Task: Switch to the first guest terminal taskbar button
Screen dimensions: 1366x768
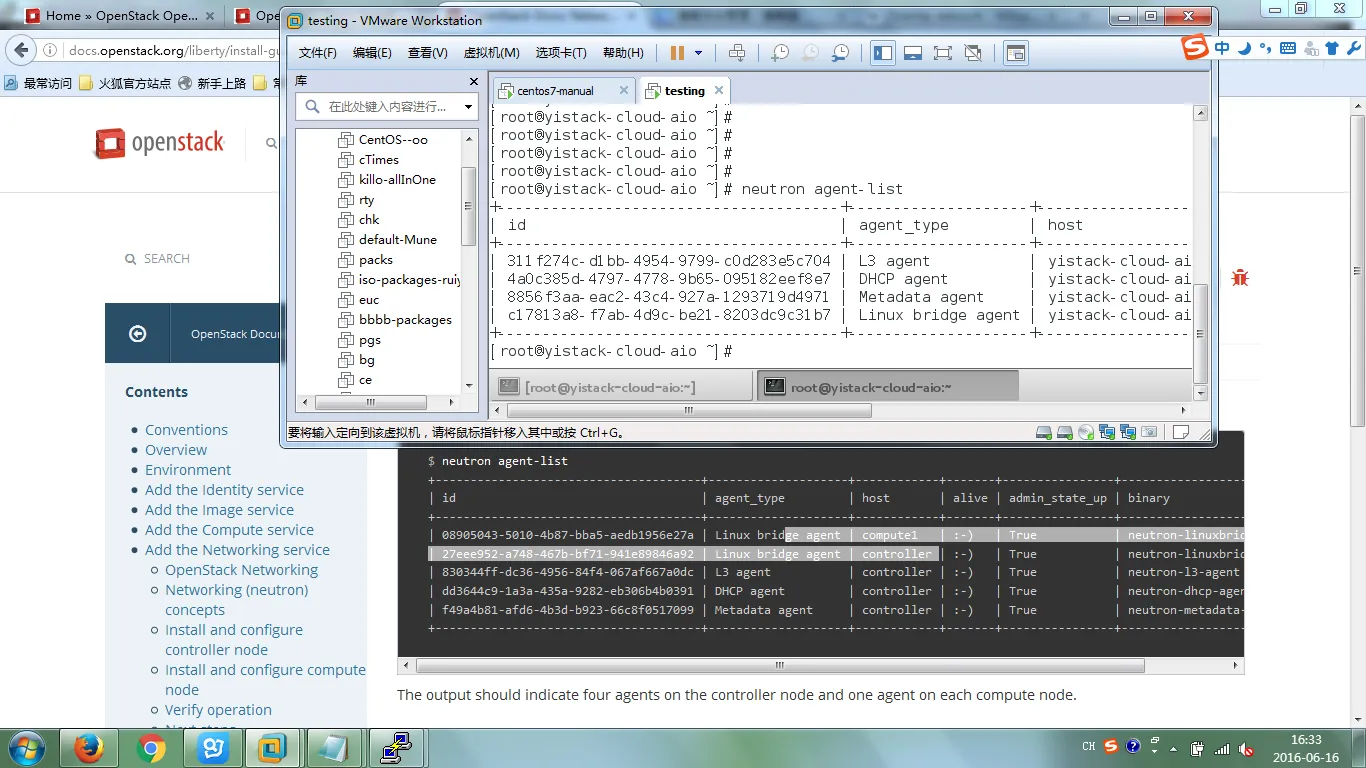Action: click(622, 387)
